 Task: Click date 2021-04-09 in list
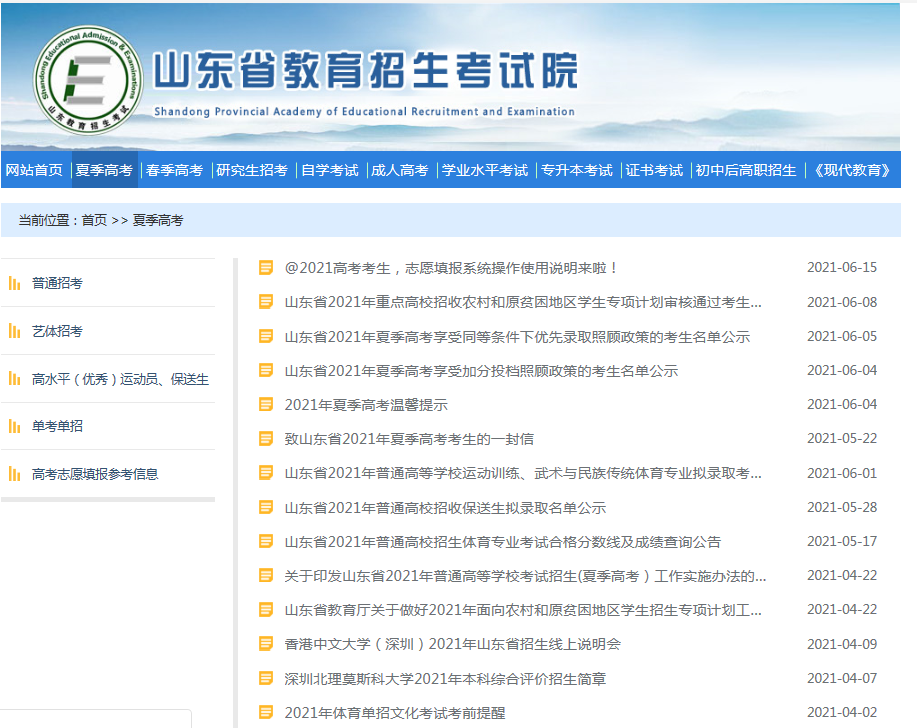tap(842, 644)
